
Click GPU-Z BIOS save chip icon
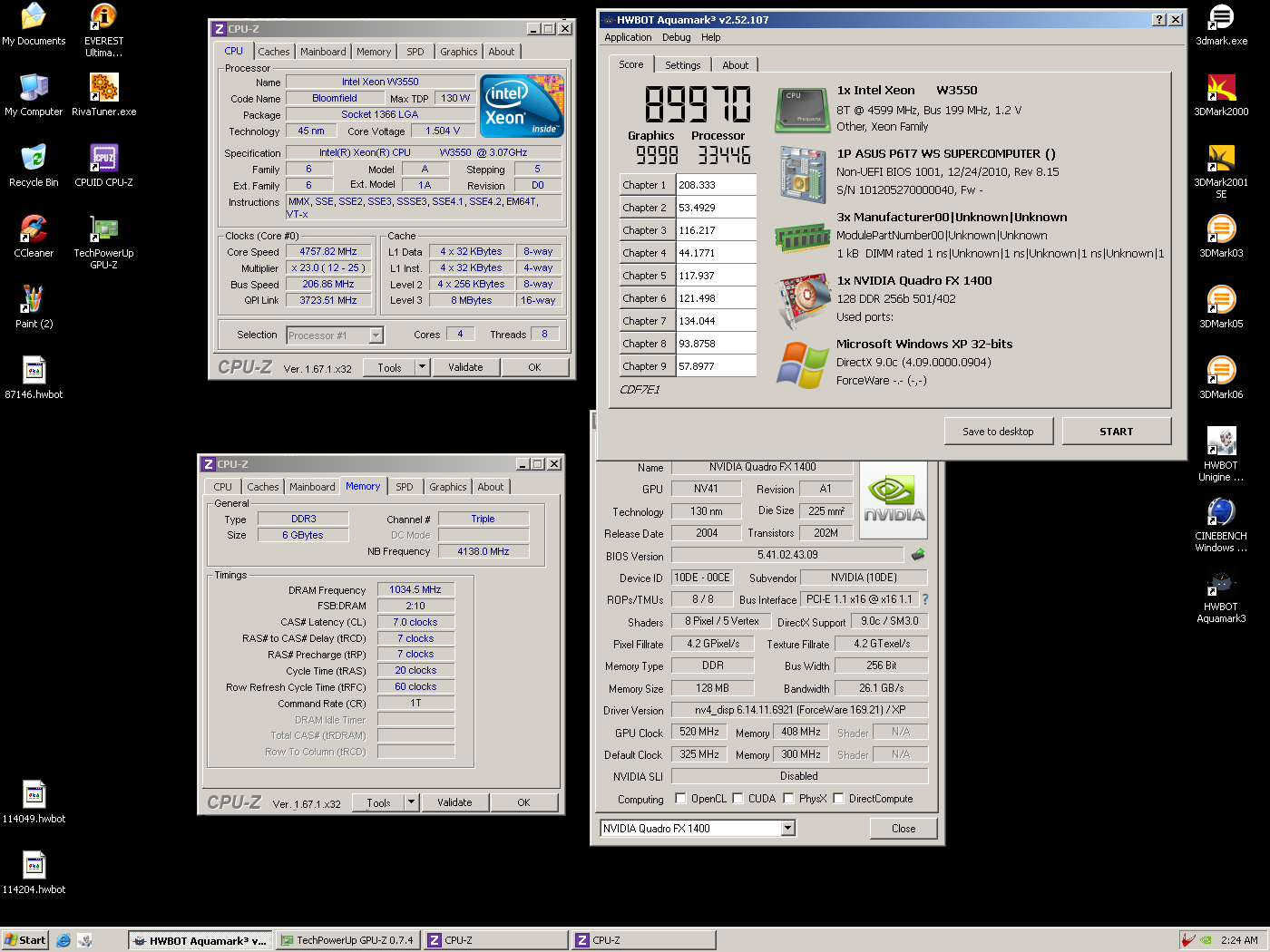pyautogui.click(x=918, y=554)
